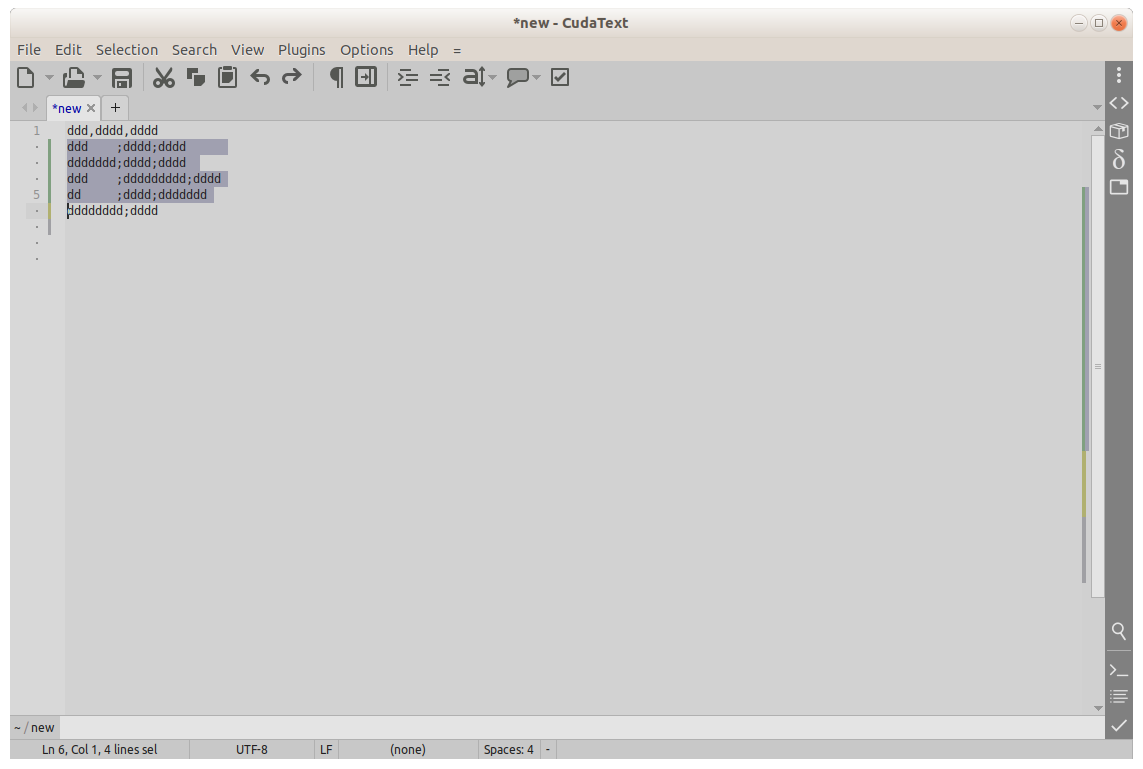Expand the Open file recent list arrow

click(x=97, y=78)
